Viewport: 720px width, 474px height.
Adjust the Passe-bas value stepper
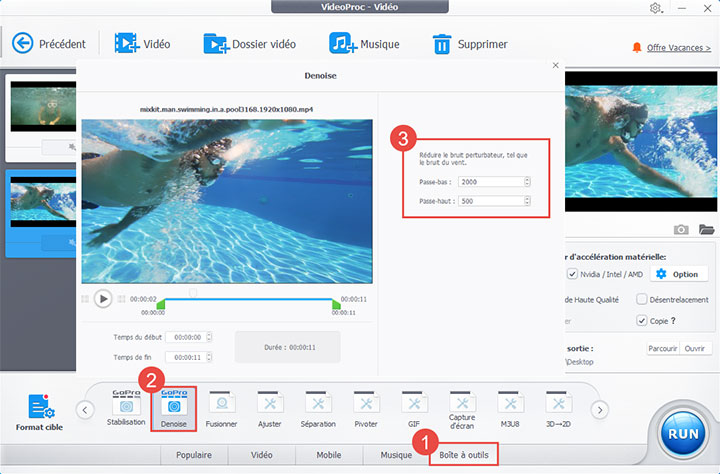coord(526,181)
